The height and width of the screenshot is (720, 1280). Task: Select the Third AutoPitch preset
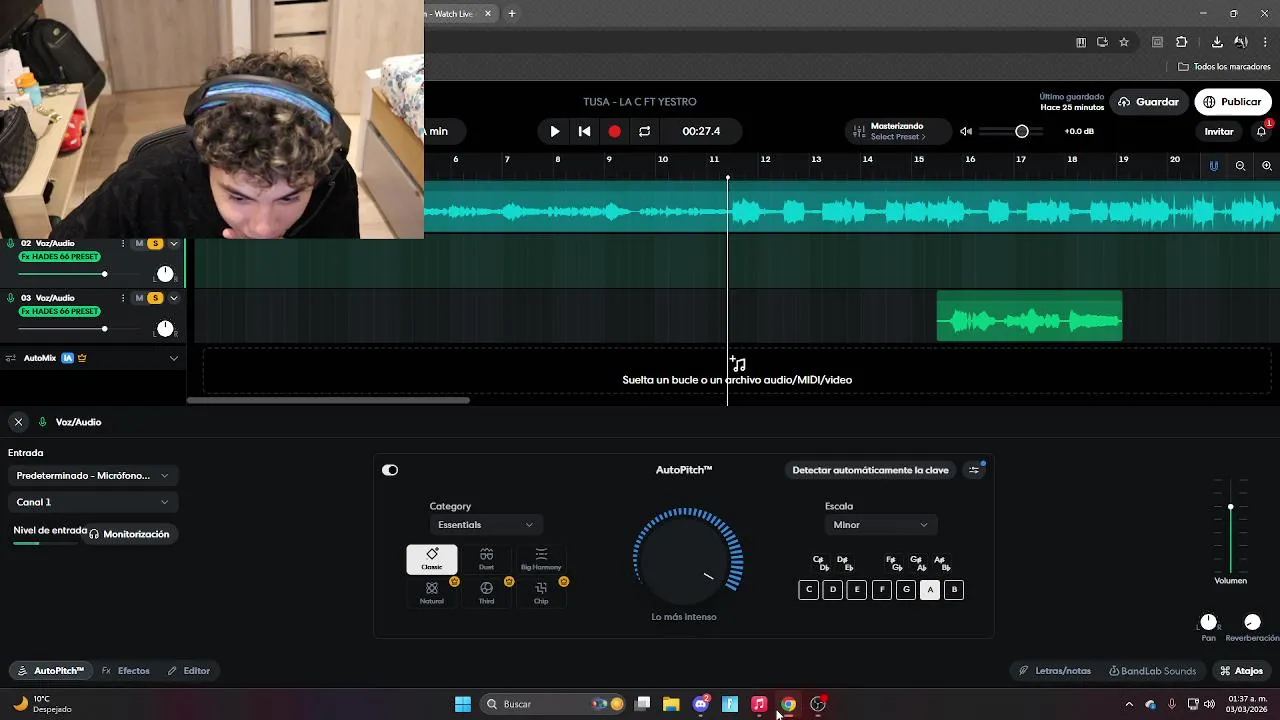pyautogui.click(x=486, y=592)
